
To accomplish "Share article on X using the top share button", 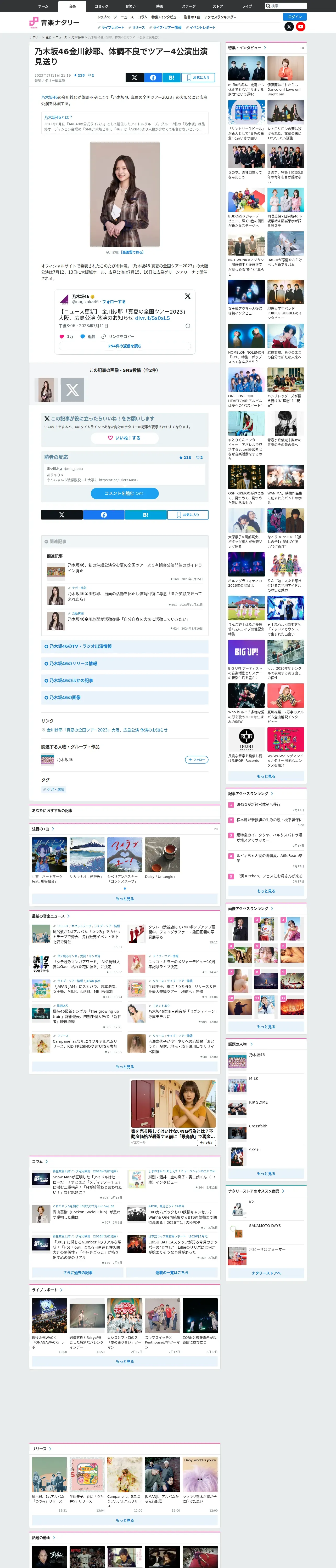I will pyautogui.click(x=134, y=77).
